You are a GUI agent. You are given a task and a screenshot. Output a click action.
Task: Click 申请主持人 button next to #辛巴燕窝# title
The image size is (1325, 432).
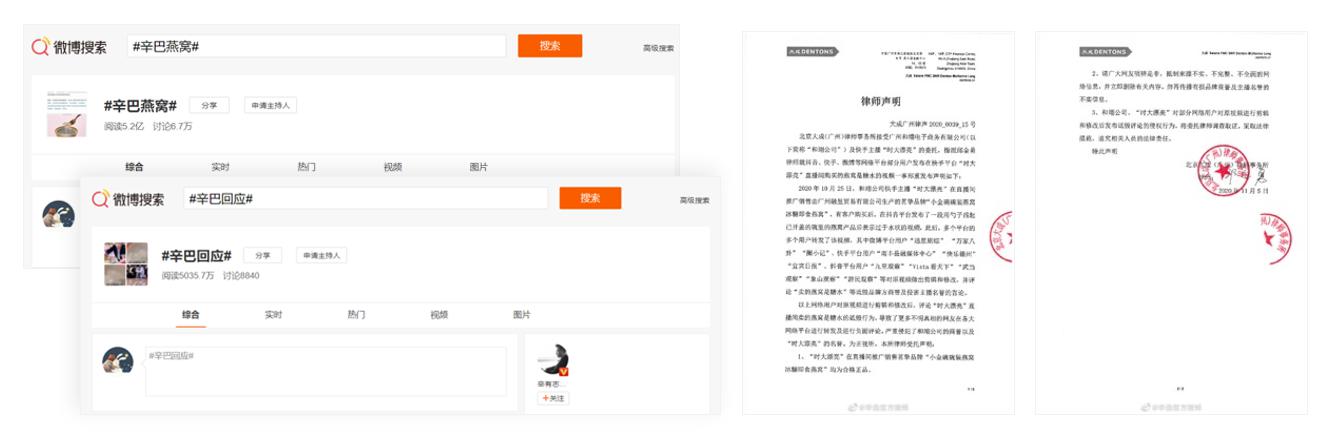270,105
